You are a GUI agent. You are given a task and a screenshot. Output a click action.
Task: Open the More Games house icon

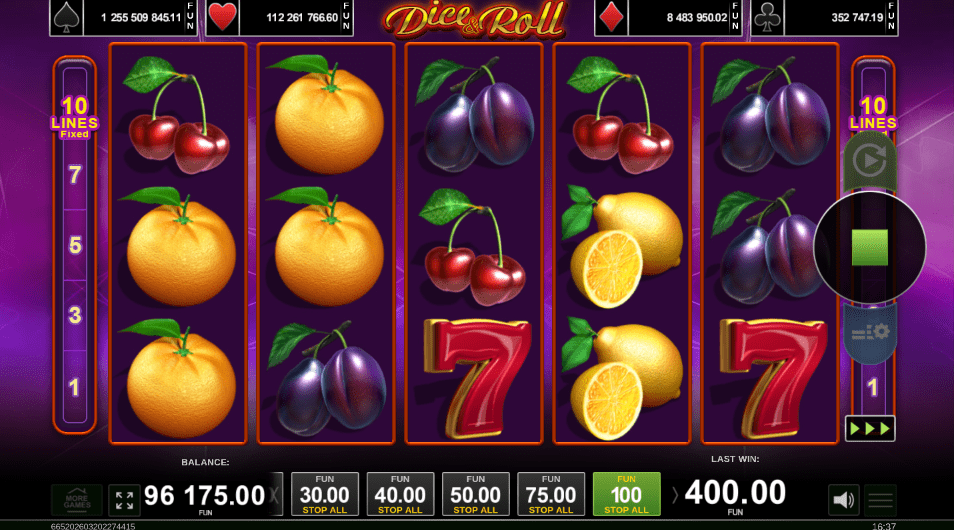pyautogui.click(x=77, y=500)
